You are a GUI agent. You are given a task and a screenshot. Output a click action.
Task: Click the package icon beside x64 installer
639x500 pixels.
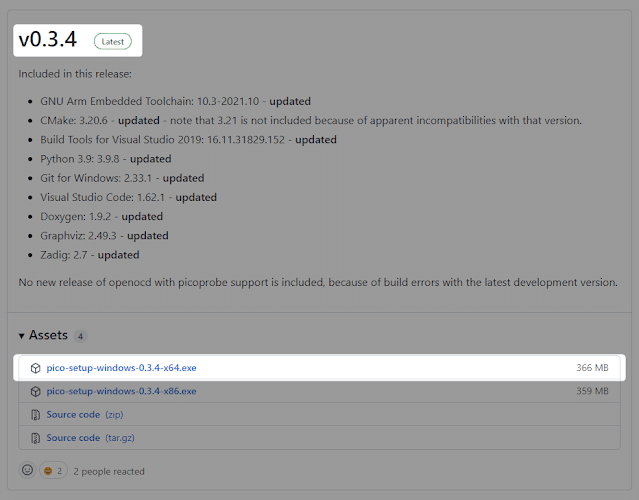tap(35, 368)
